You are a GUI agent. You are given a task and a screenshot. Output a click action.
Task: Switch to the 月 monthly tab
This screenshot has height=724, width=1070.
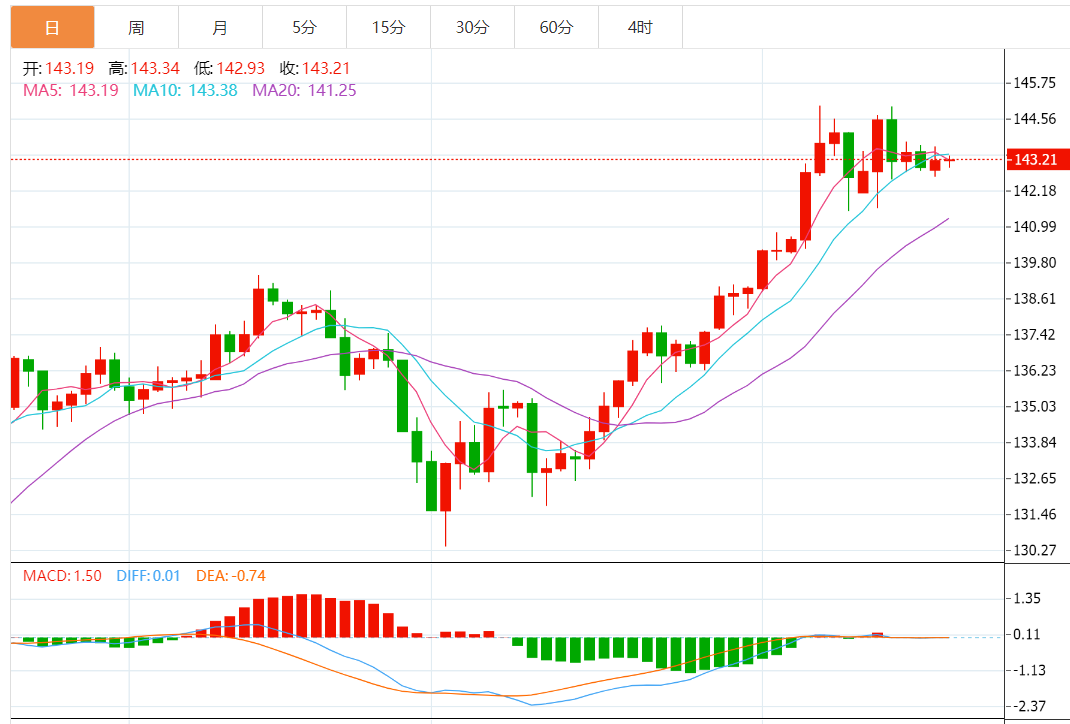pos(220,27)
